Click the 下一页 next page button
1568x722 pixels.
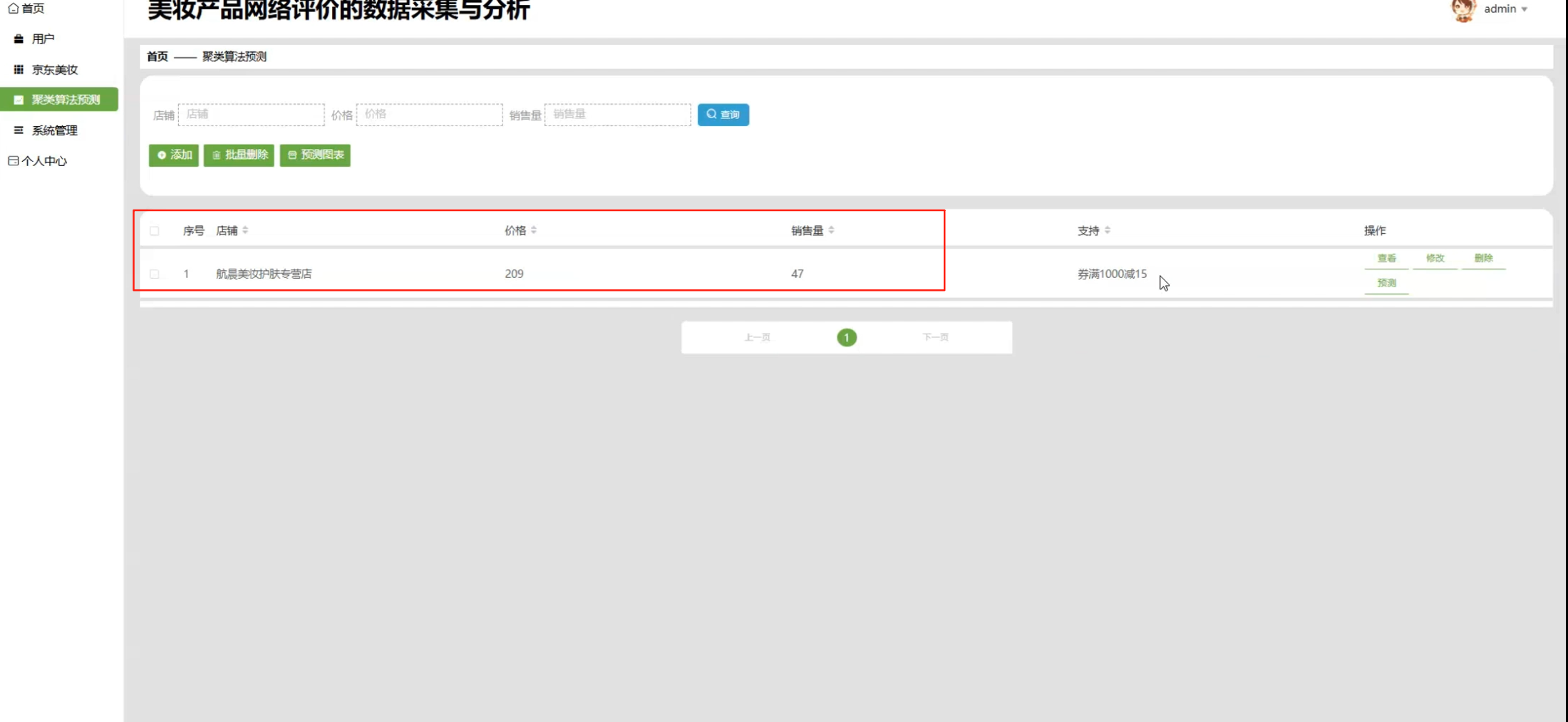click(x=935, y=337)
